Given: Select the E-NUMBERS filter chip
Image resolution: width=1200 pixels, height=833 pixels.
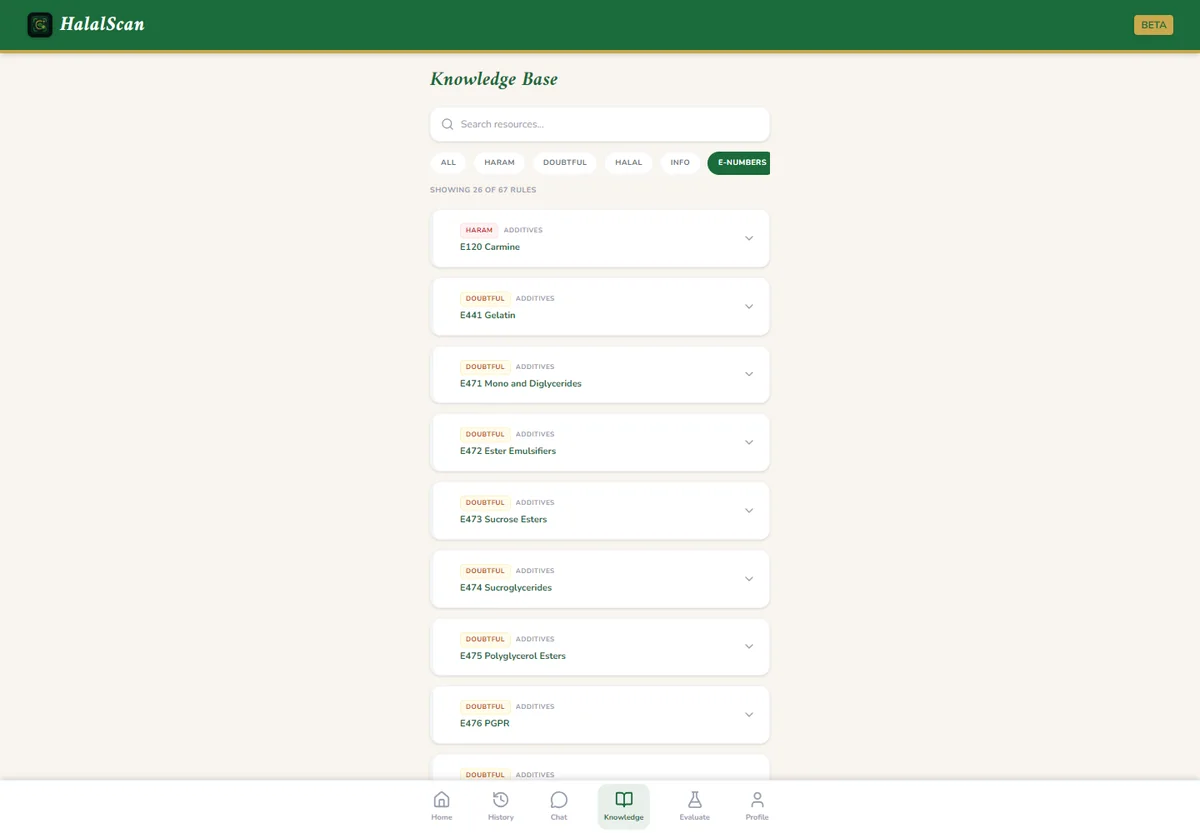Looking at the screenshot, I should pos(739,163).
